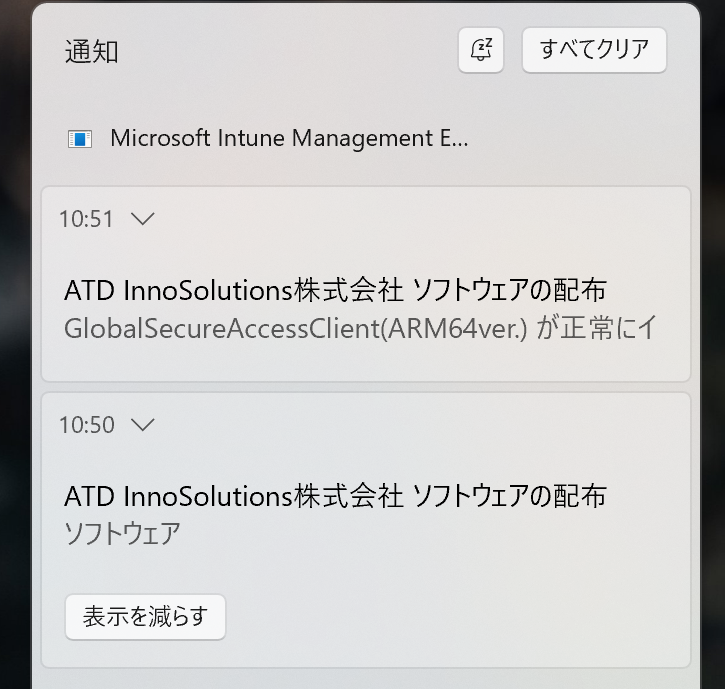
Task: Click the 表示を減らす button
Action: click(145, 617)
